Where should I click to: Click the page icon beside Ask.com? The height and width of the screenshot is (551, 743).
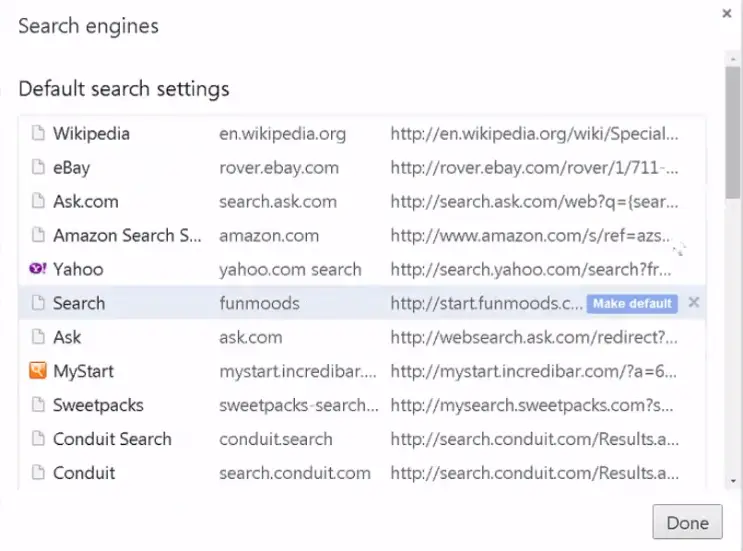(x=38, y=201)
